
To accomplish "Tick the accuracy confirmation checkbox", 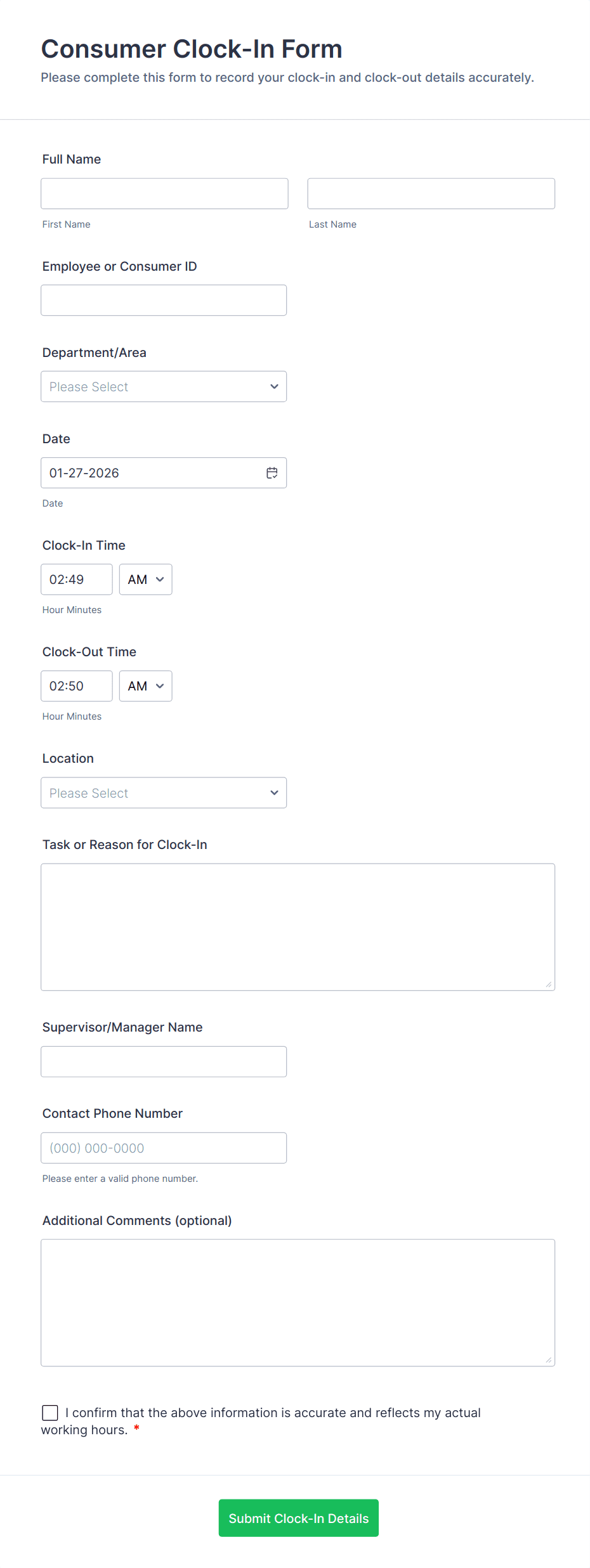I will (50, 1413).
